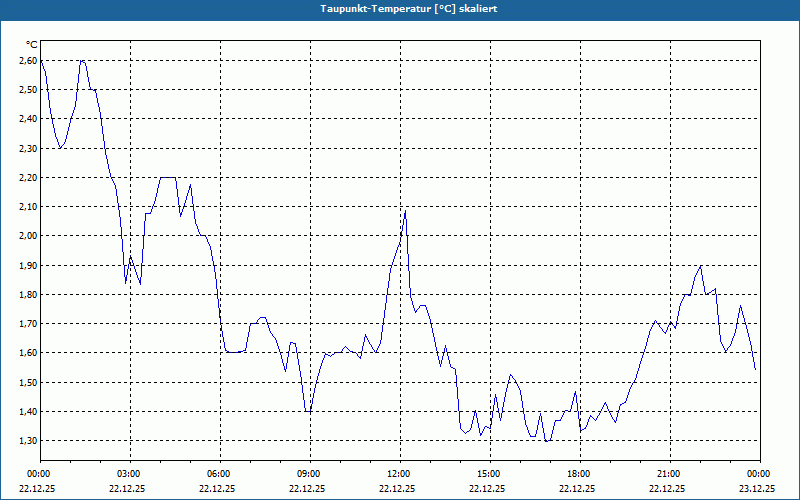Select the 1,30 y-axis value
800x500 pixels.
(x=28, y=440)
